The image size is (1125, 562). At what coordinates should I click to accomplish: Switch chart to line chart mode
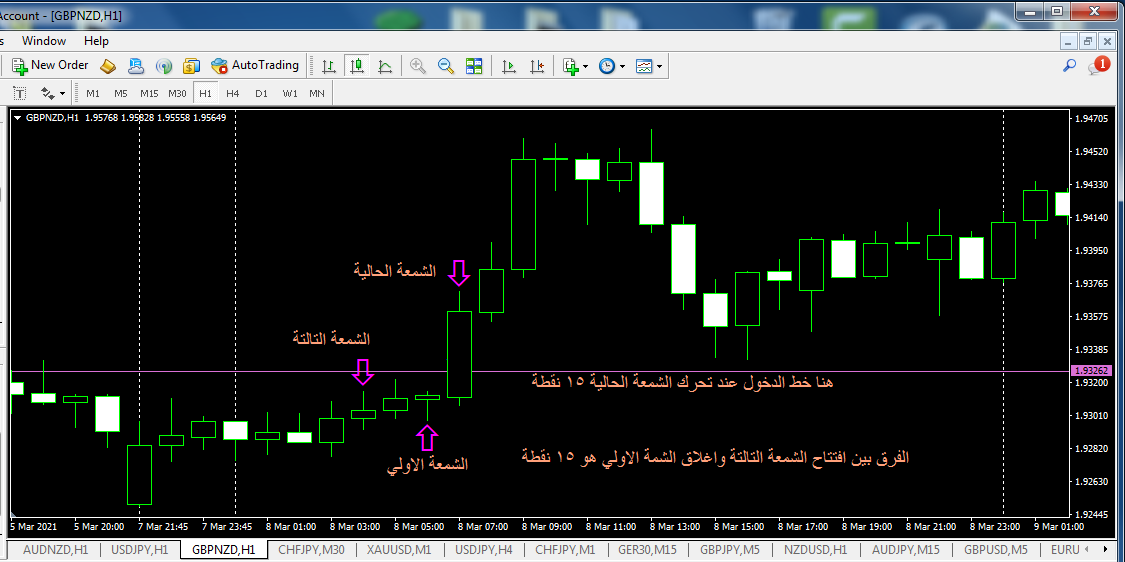384,66
